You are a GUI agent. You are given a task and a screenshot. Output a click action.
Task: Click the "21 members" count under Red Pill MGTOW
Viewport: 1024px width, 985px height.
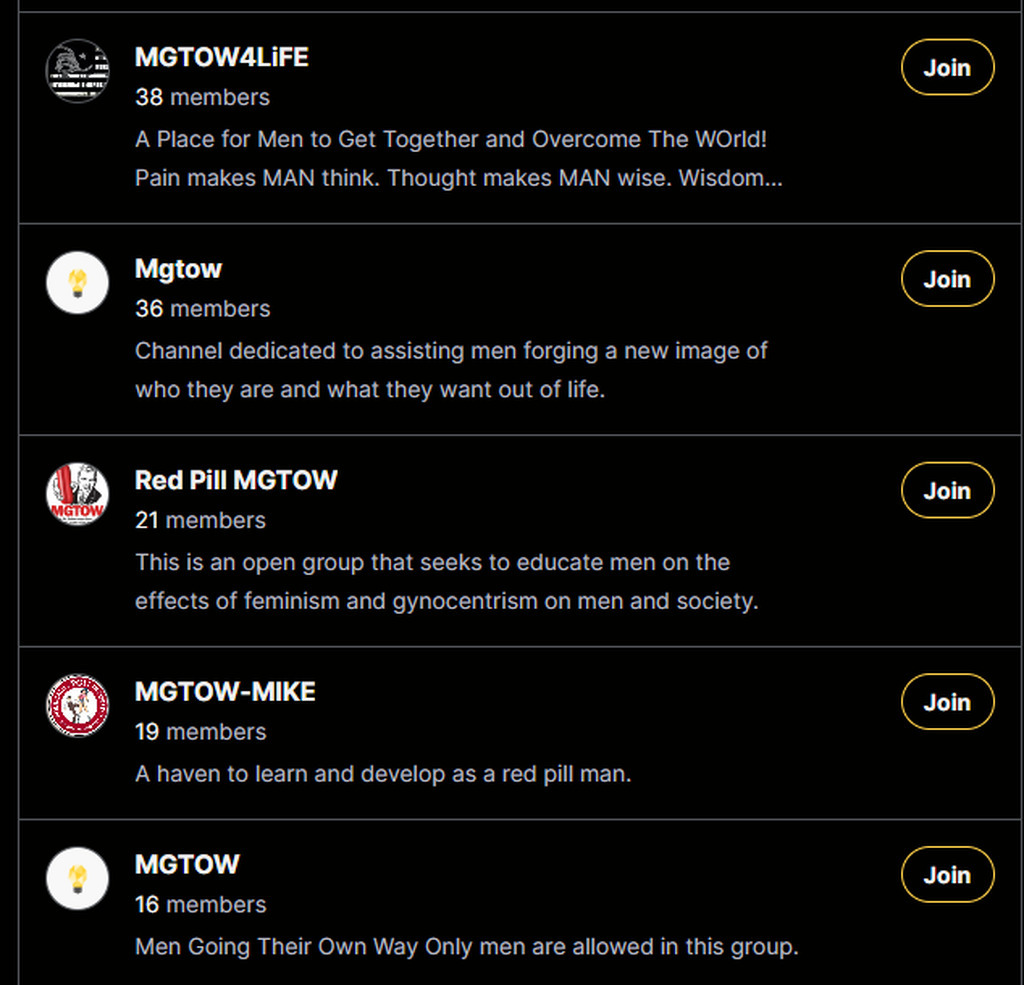[x=200, y=520]
